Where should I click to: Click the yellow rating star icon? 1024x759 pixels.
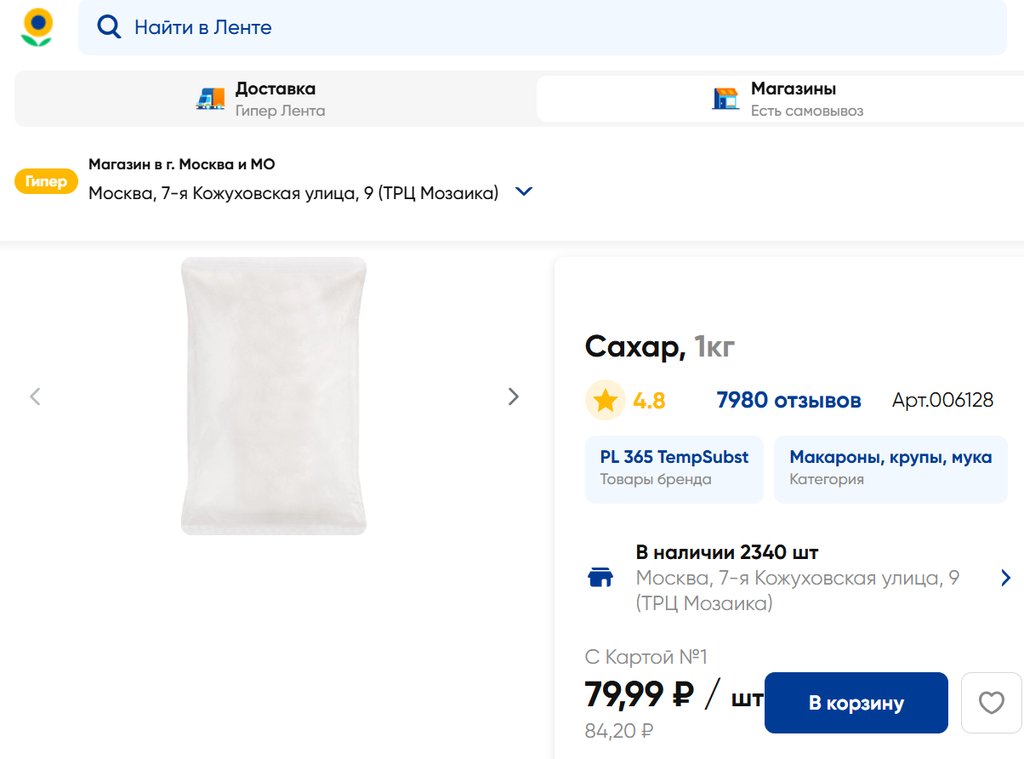[605, 401]
